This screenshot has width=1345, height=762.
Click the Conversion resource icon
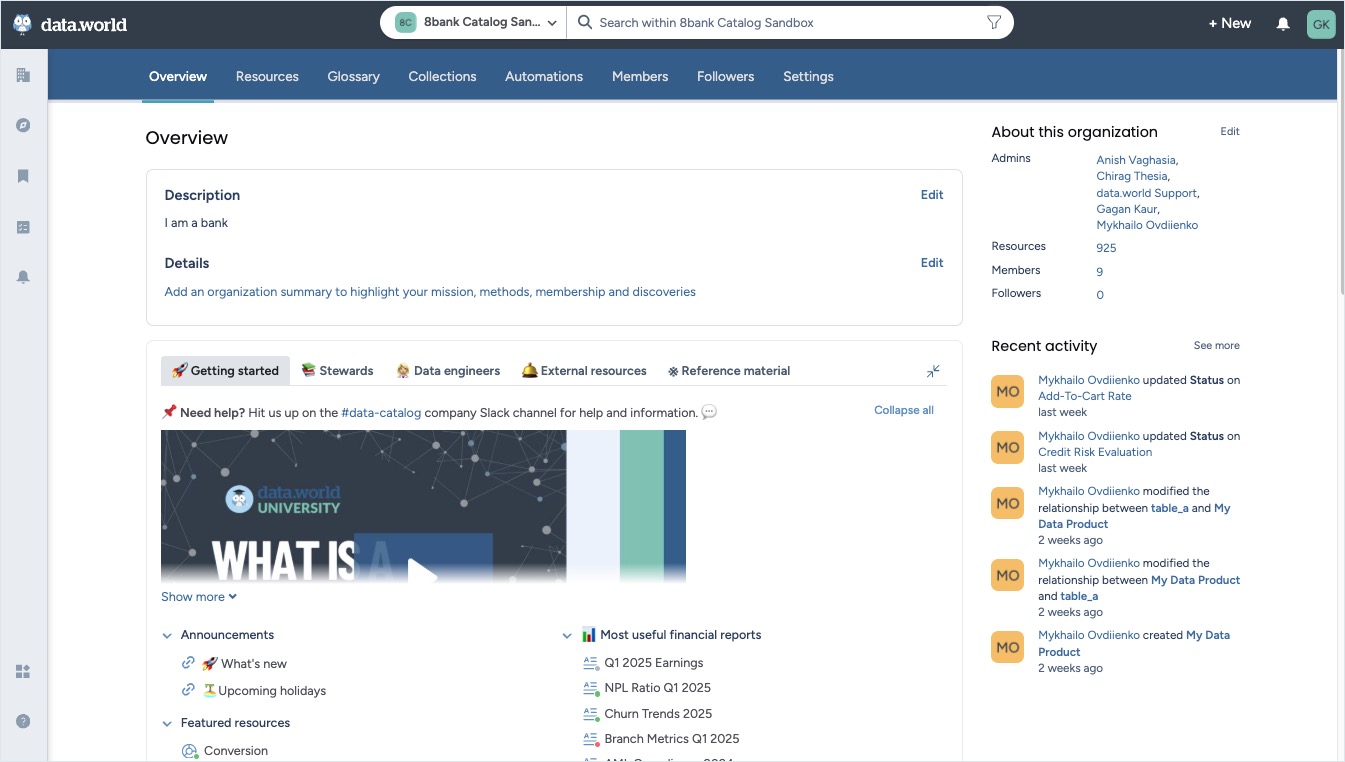pyautogui.click(x=190, y=751)
